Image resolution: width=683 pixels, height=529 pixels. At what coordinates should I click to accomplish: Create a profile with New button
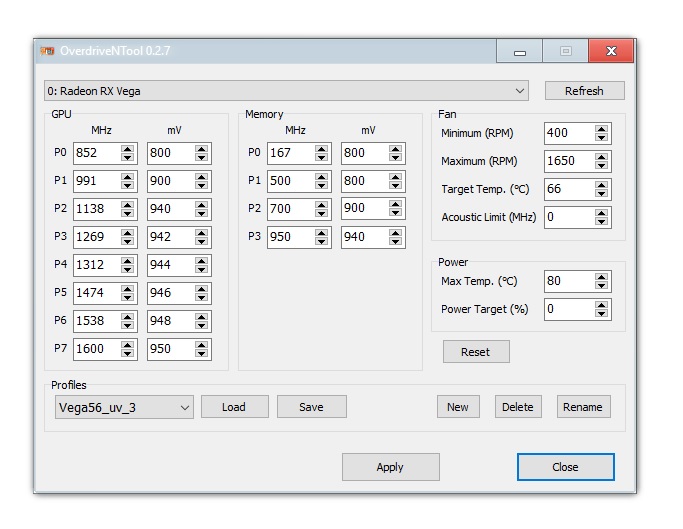[x=458, y=407]
